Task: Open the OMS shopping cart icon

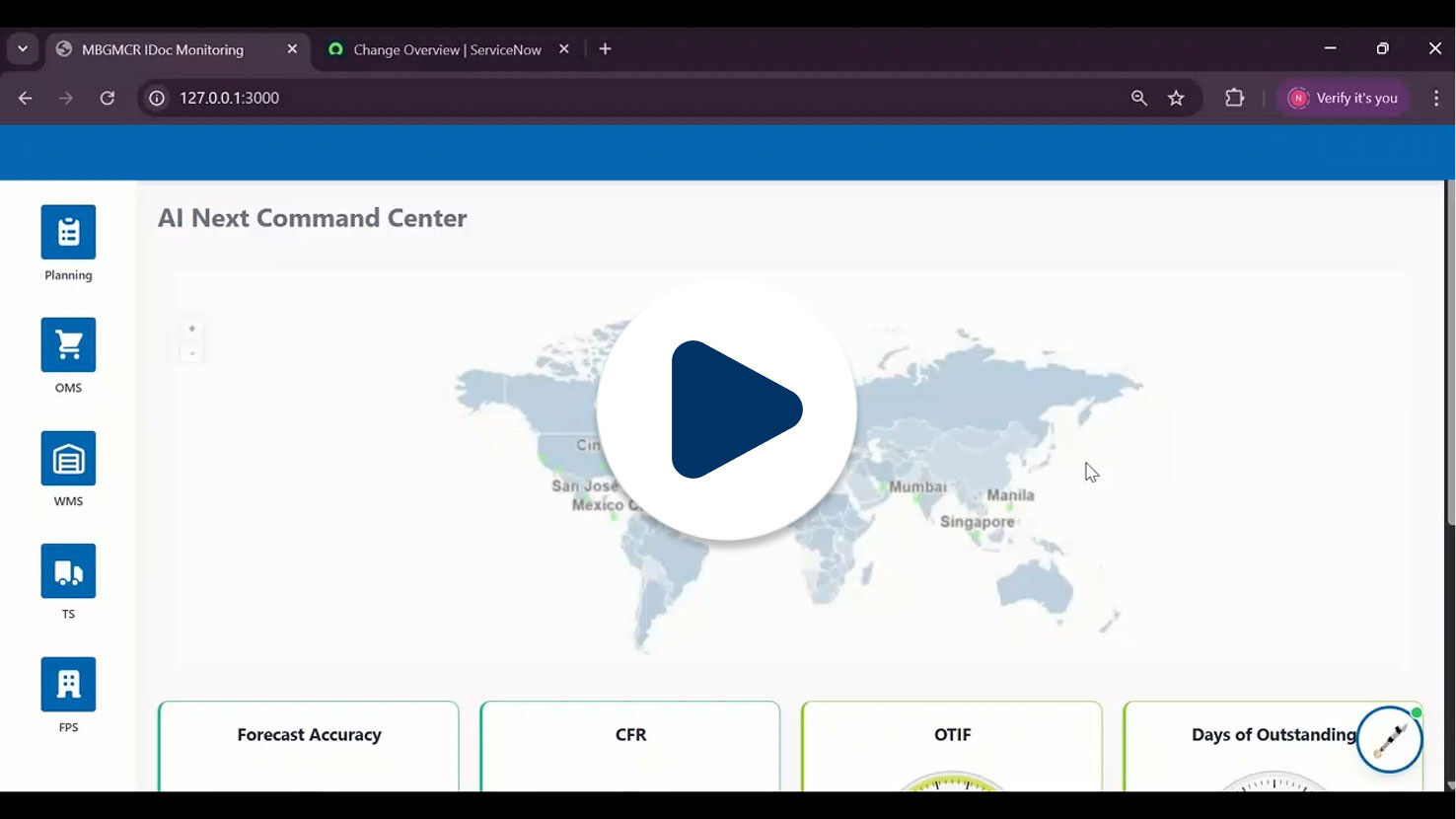Action: tap(68, 344)
